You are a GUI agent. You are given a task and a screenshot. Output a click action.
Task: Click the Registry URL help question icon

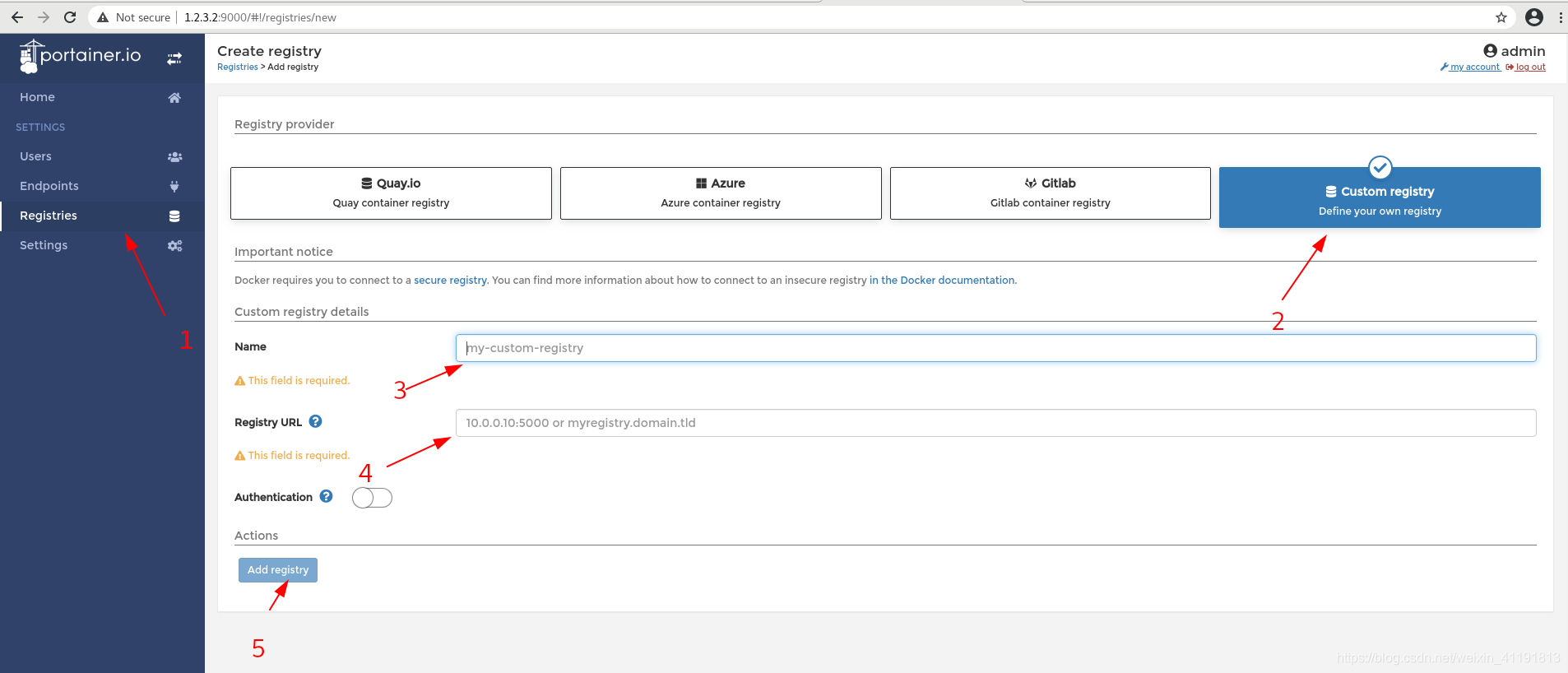coord(315,421)
